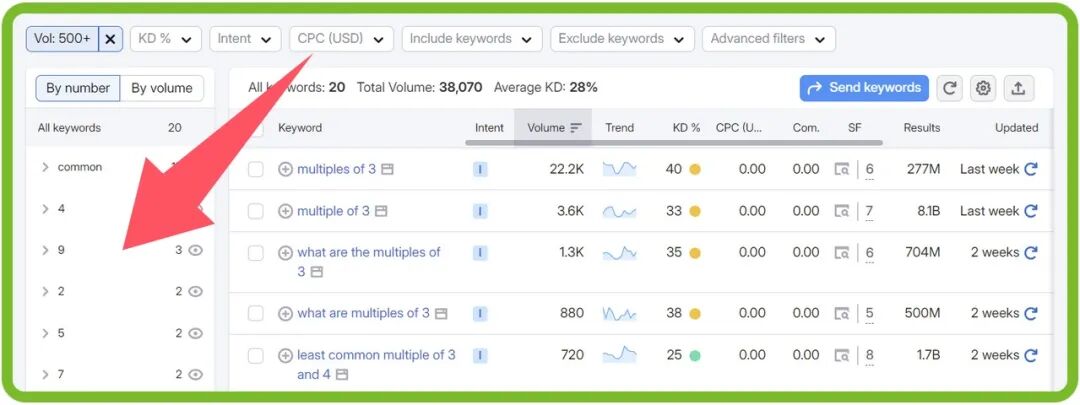The height and width of the screenshot is (405, 1080).
Task: Refresh metrics for 'least common multiple' row
Action: (1031, 355)
